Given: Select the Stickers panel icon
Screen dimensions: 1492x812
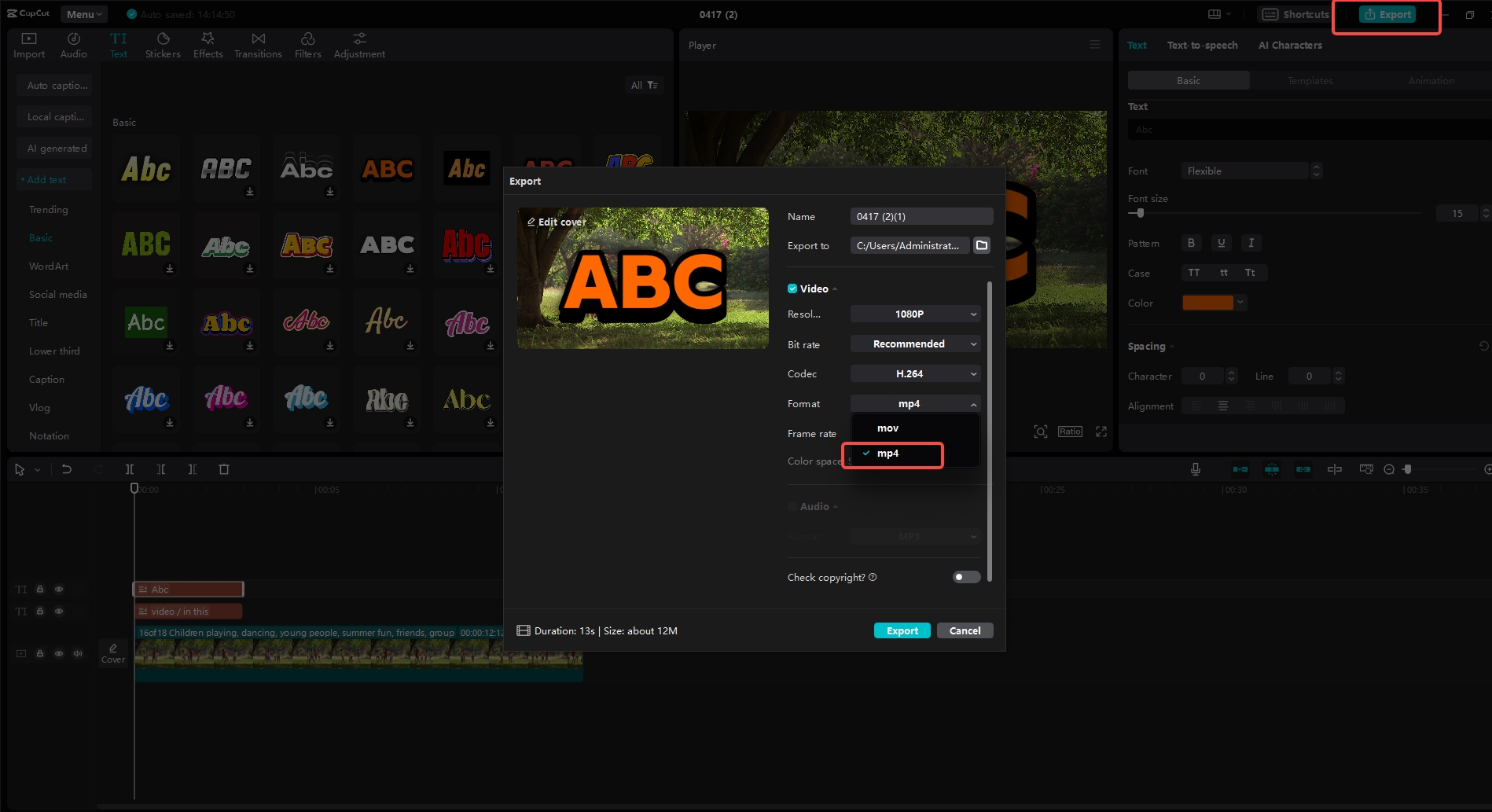Looking at the screenshot, I should [163, 43].
